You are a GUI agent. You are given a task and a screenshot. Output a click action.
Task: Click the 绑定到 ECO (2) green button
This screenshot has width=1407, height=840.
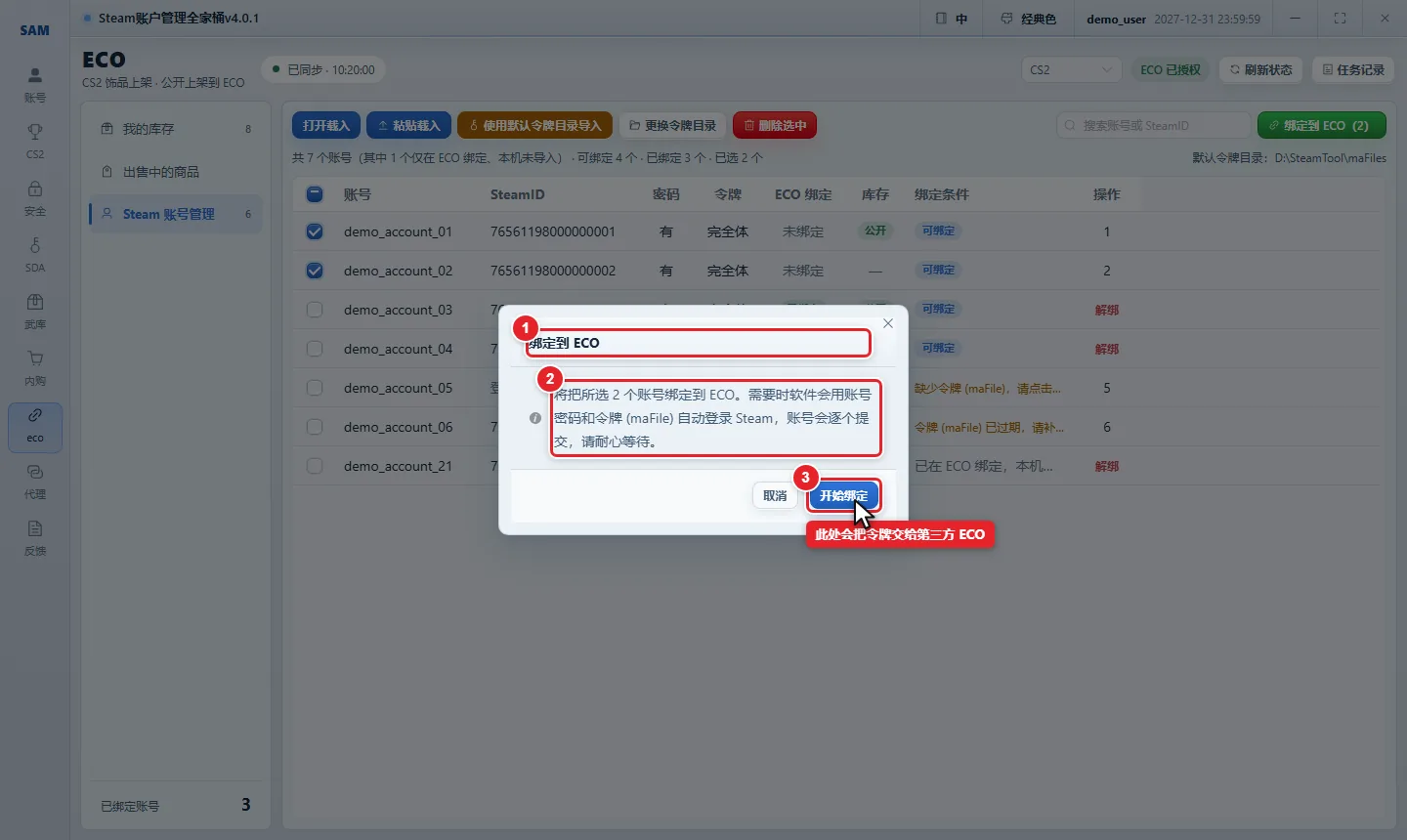click(1321, 125)
